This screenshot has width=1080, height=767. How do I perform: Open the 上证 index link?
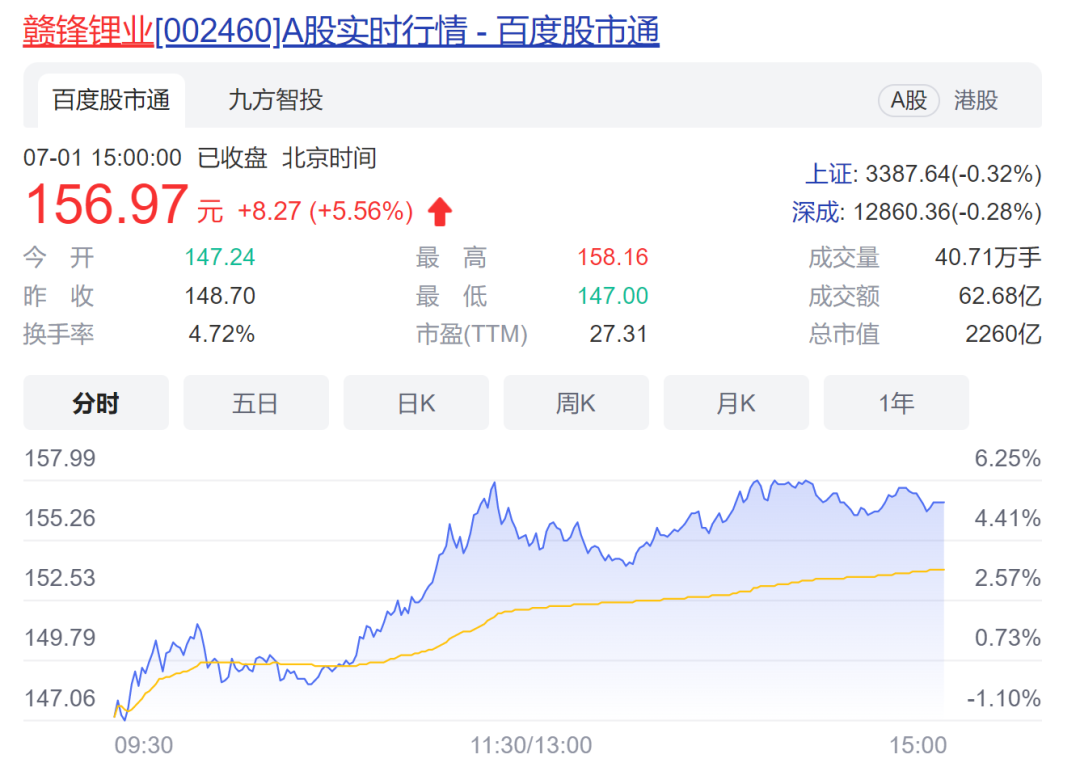tap(829, 174)
